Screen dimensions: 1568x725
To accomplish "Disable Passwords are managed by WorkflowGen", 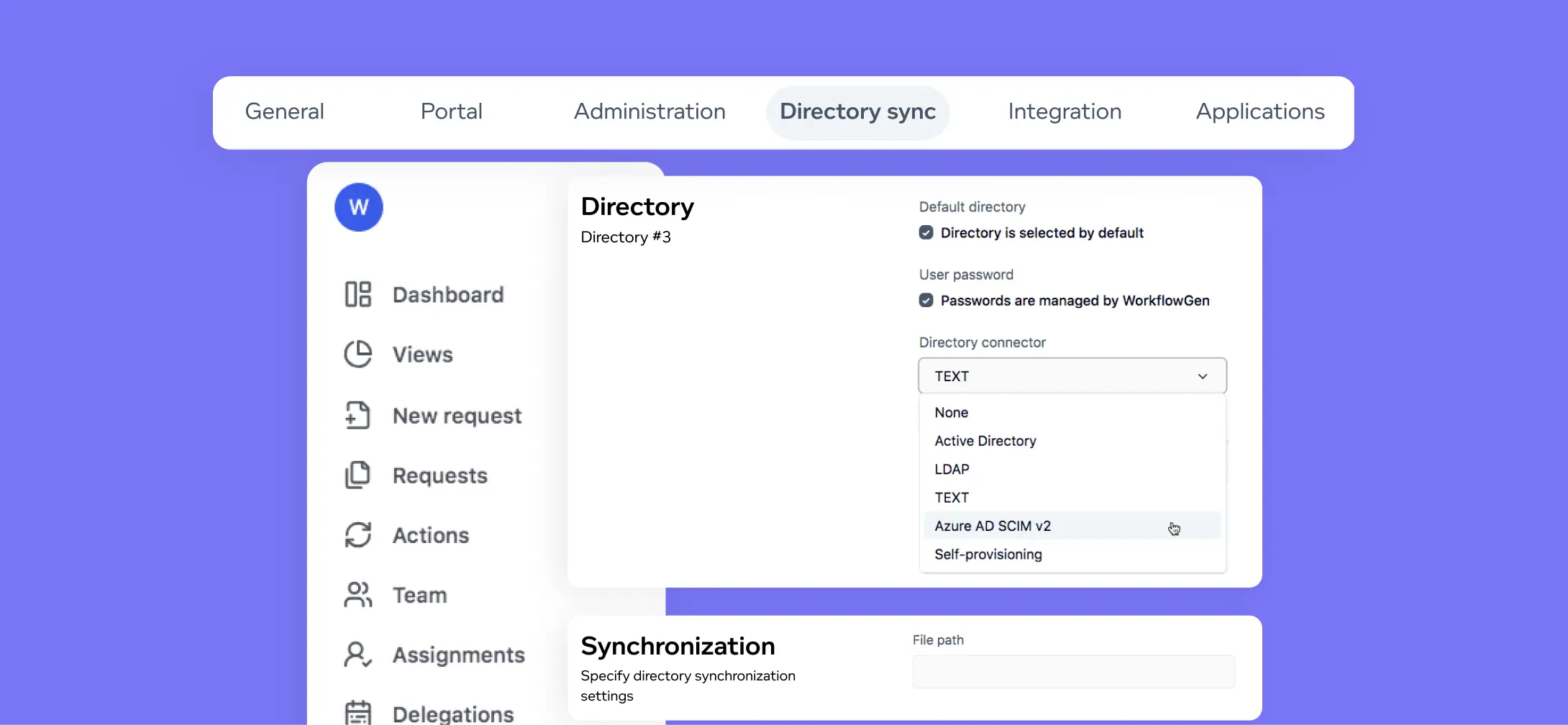I will tap(926, 300).
